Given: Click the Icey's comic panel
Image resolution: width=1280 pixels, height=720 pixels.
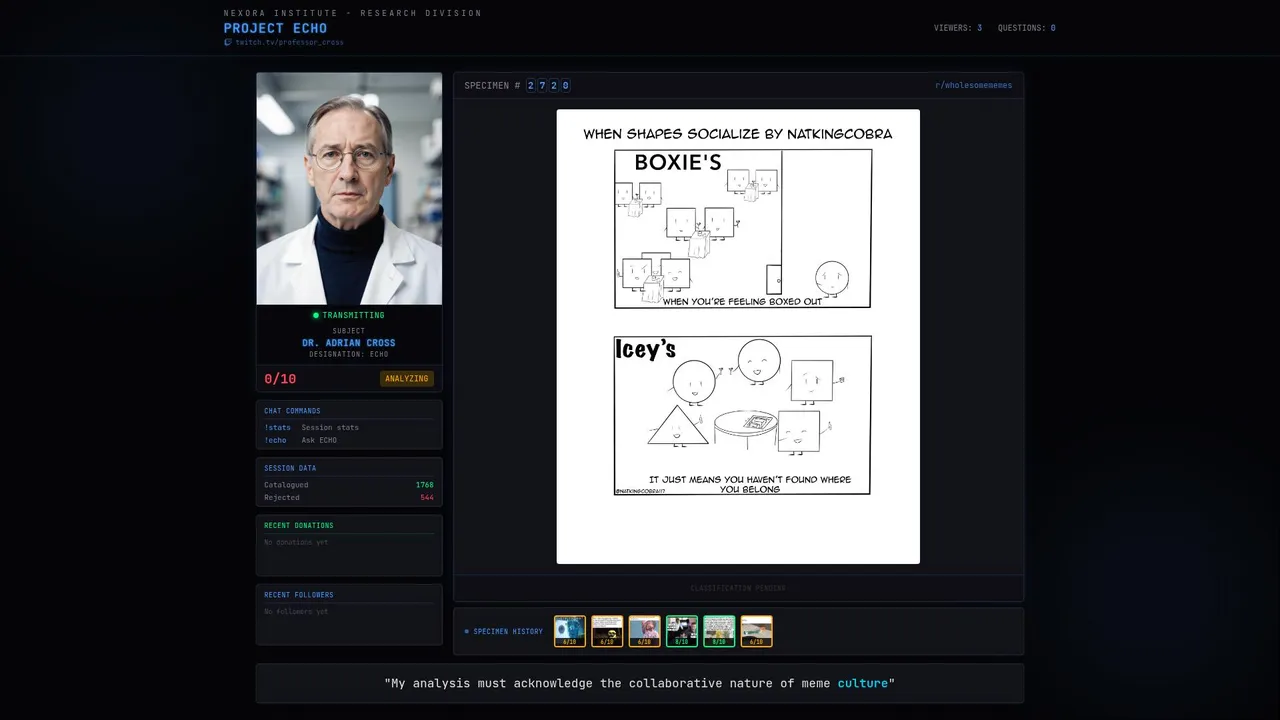Looking at the screenshot, I should [742, 415].
